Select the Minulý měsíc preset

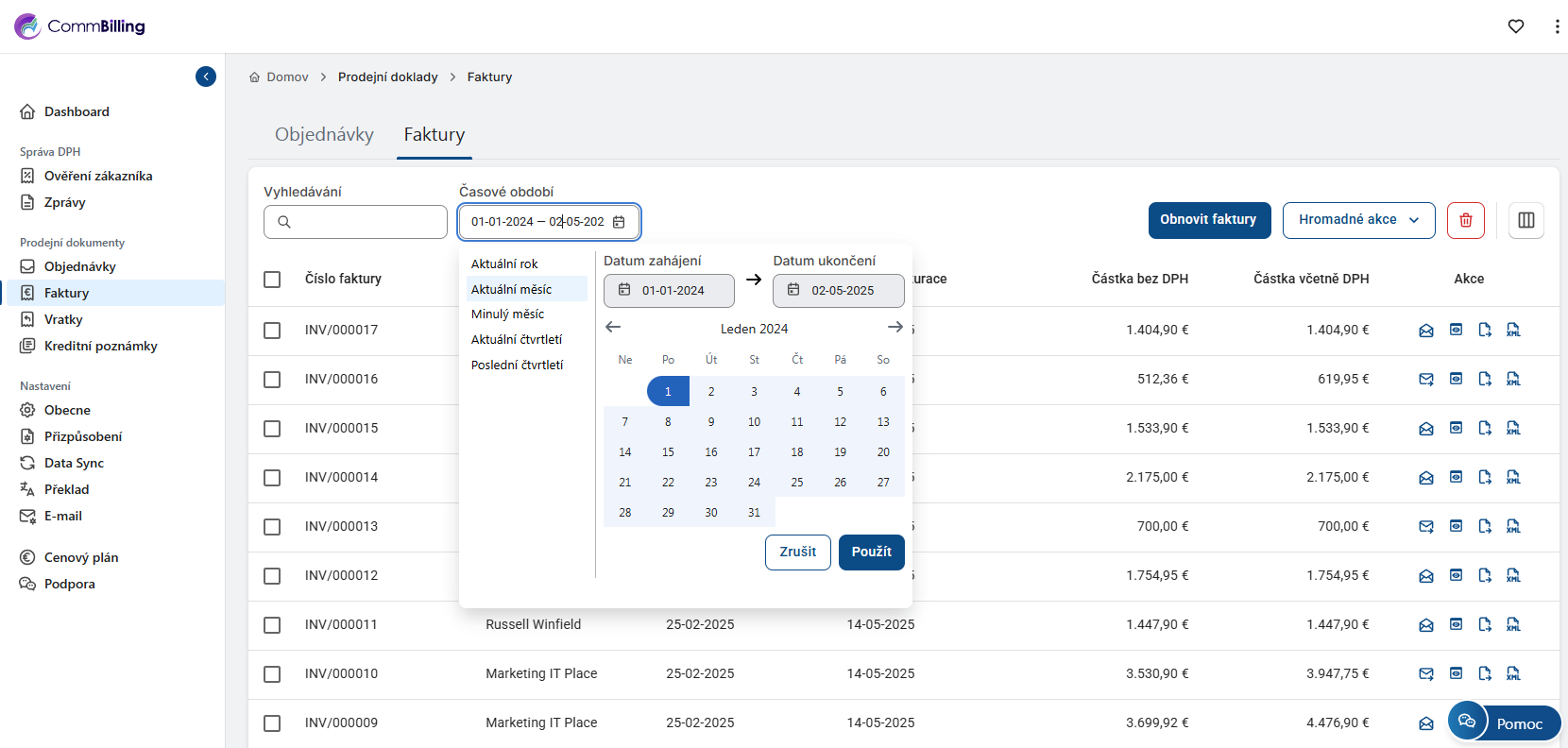pyautogui.click(x=507, y=314)
